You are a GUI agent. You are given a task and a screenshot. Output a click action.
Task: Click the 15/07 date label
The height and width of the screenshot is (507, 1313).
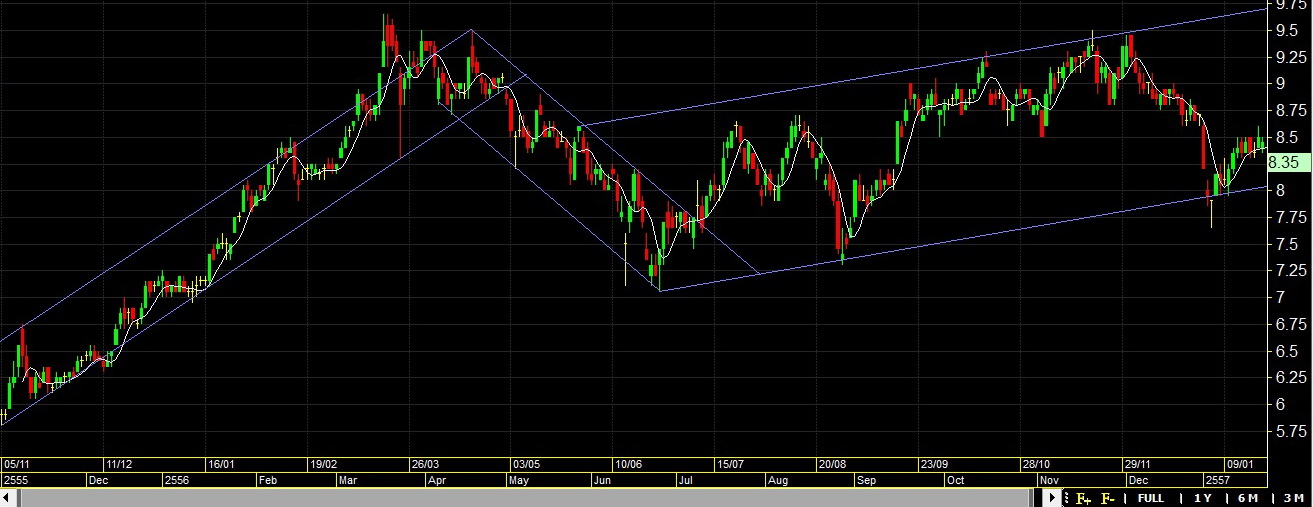point(730,465)
